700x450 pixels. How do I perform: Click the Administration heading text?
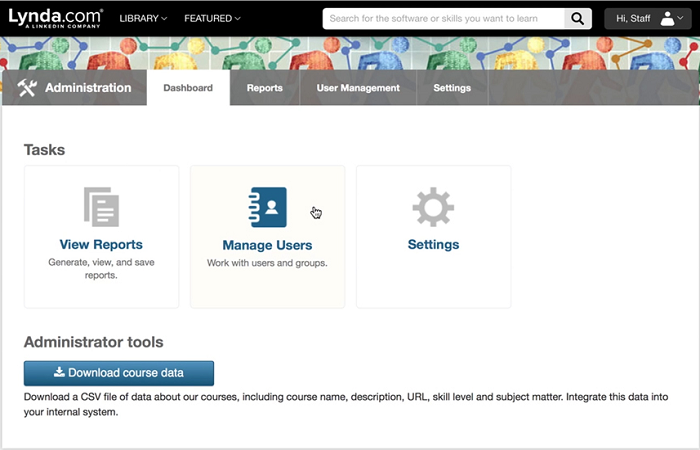tap(88, 88)
